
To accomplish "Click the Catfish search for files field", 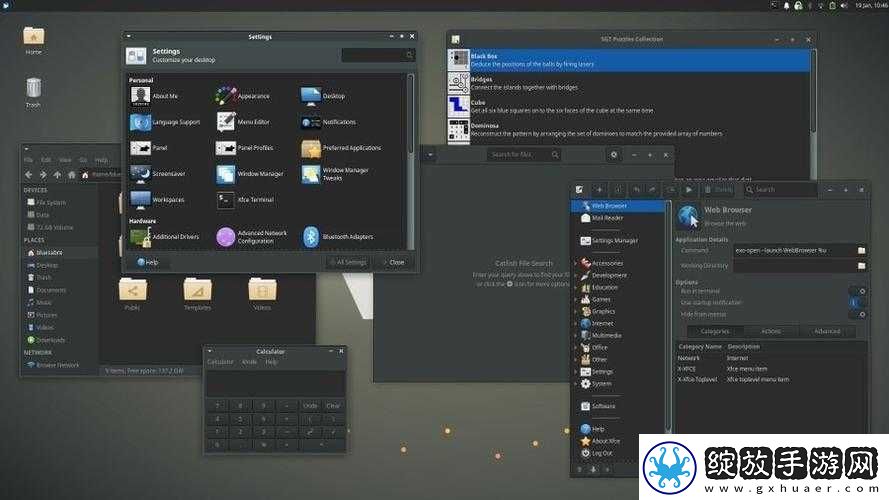I will (x=524, y=154).
